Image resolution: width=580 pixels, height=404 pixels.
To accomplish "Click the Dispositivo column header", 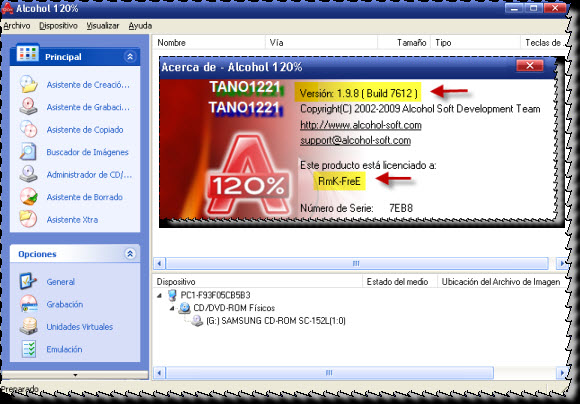I will pos(257,282).
